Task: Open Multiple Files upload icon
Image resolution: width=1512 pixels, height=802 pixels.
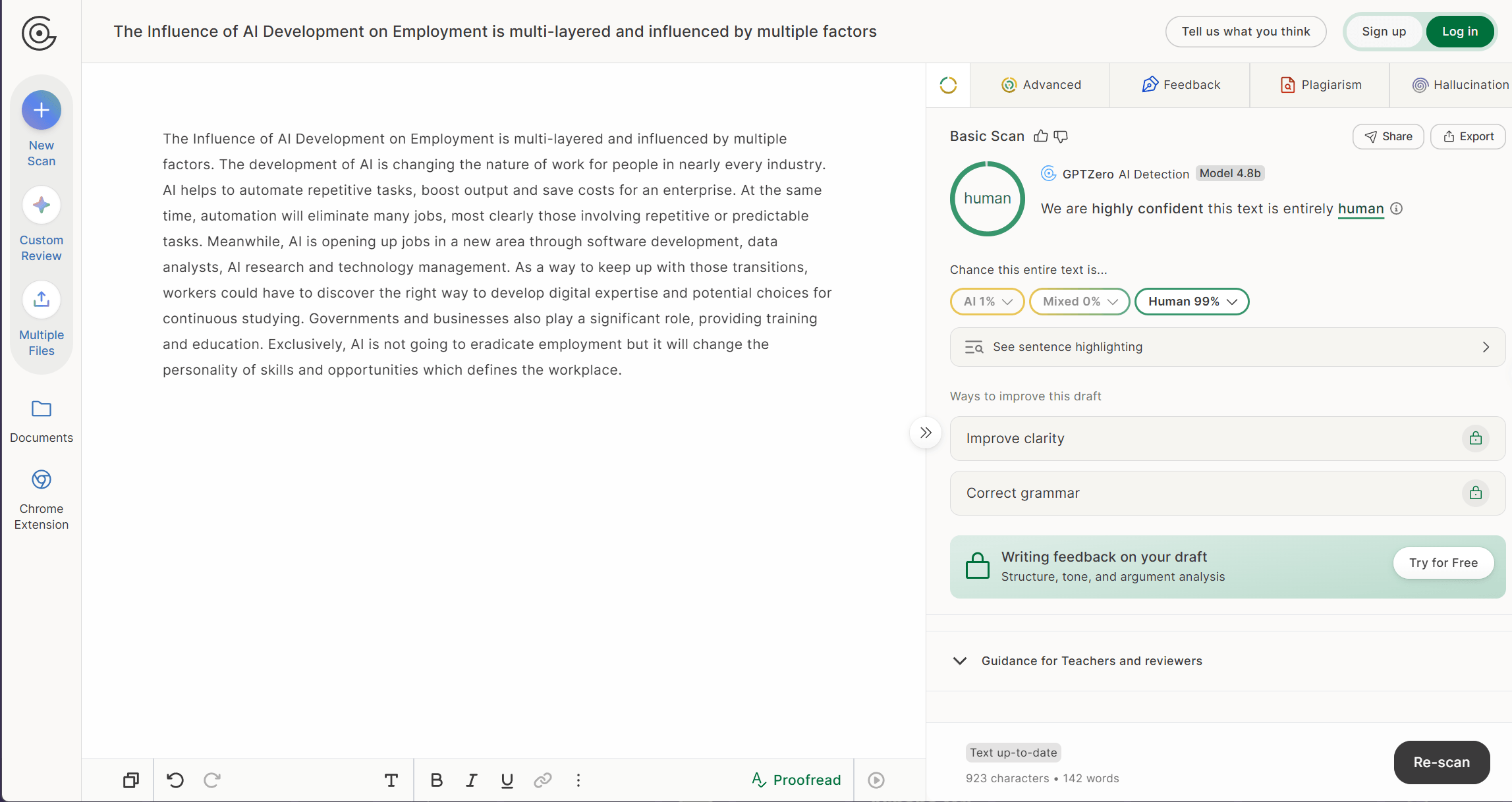Action: point(42,300)
